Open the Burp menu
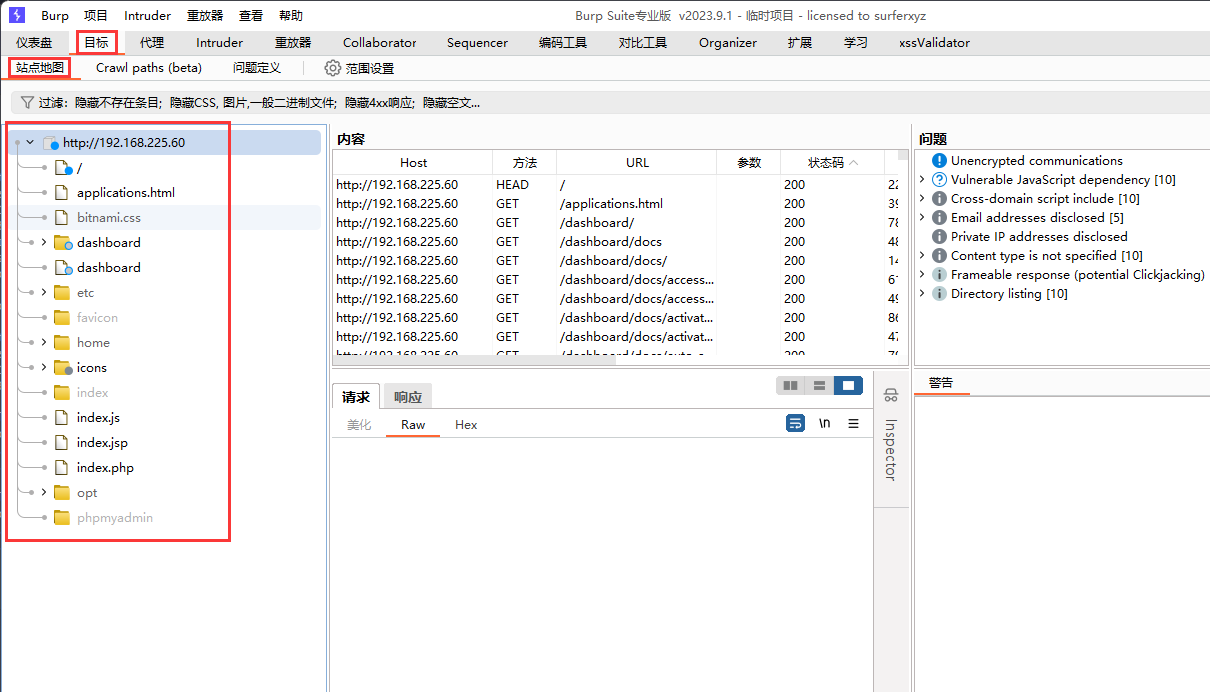The height and width of the screenshot is (692, 1210). [55, 16]
